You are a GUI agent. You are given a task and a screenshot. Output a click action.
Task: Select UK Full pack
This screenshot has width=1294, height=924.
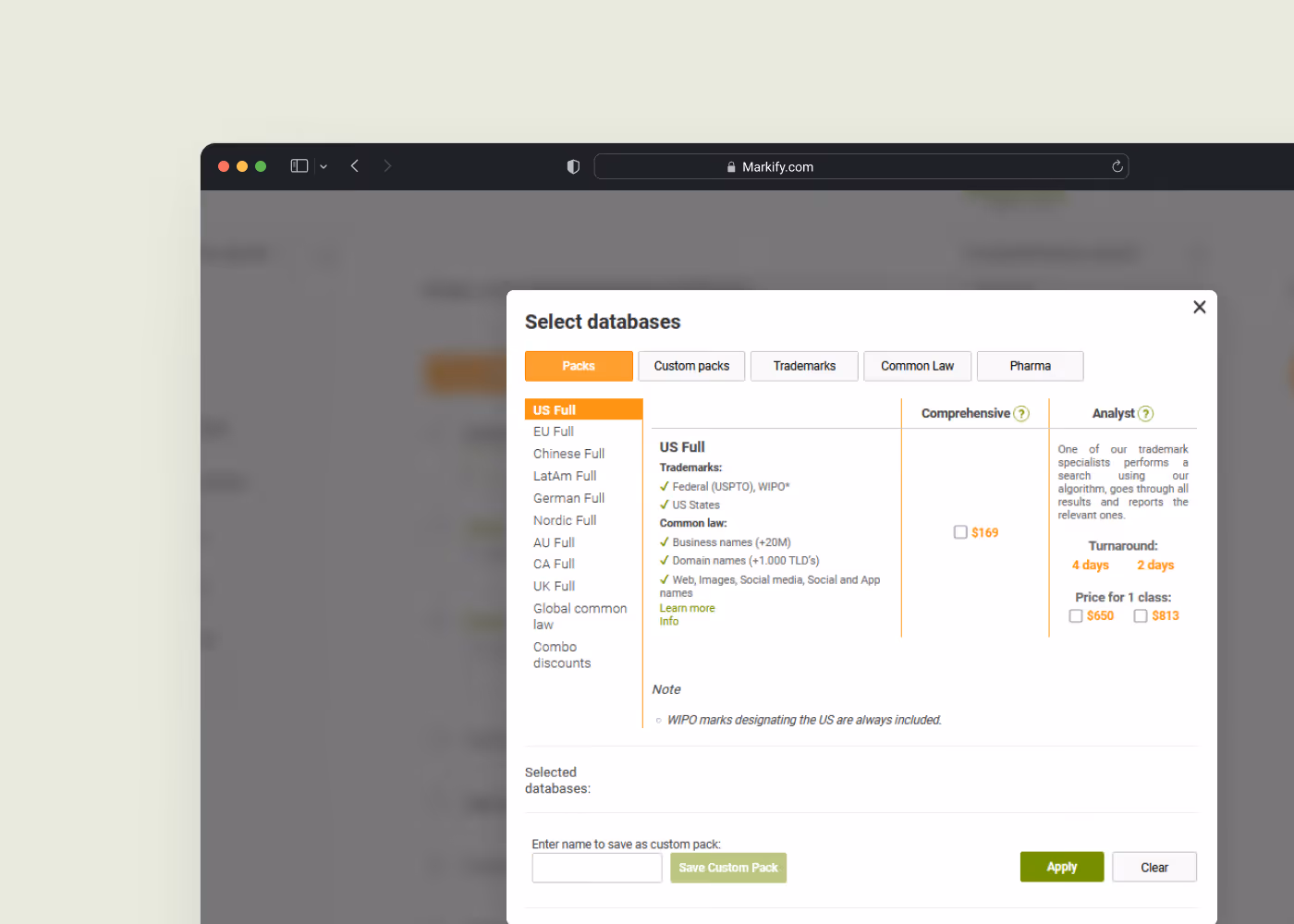[554, 586]
